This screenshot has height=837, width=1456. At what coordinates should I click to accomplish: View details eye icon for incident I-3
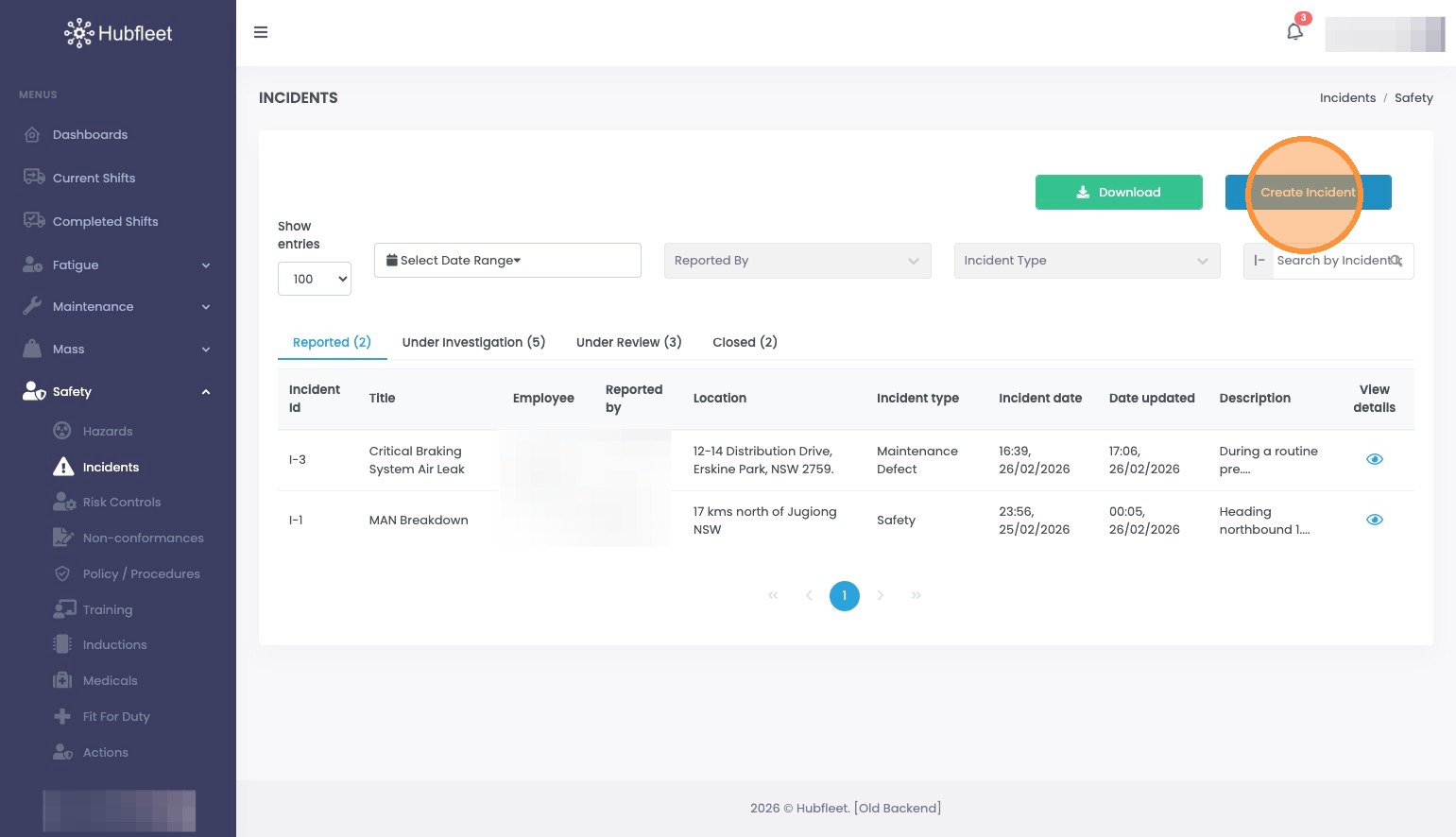pyautogui.click(x=1375, y=459)
